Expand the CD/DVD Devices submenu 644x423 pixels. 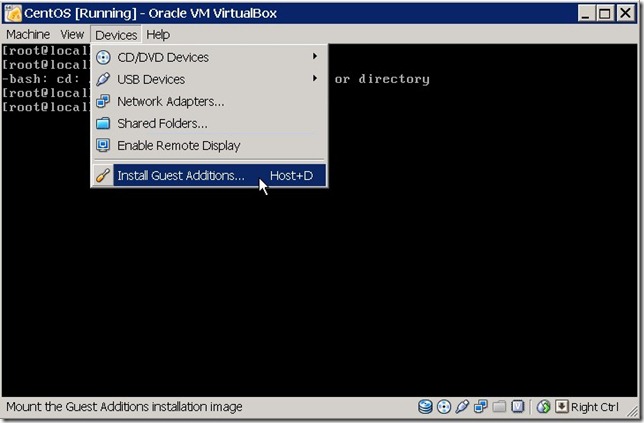click(209, 57)
